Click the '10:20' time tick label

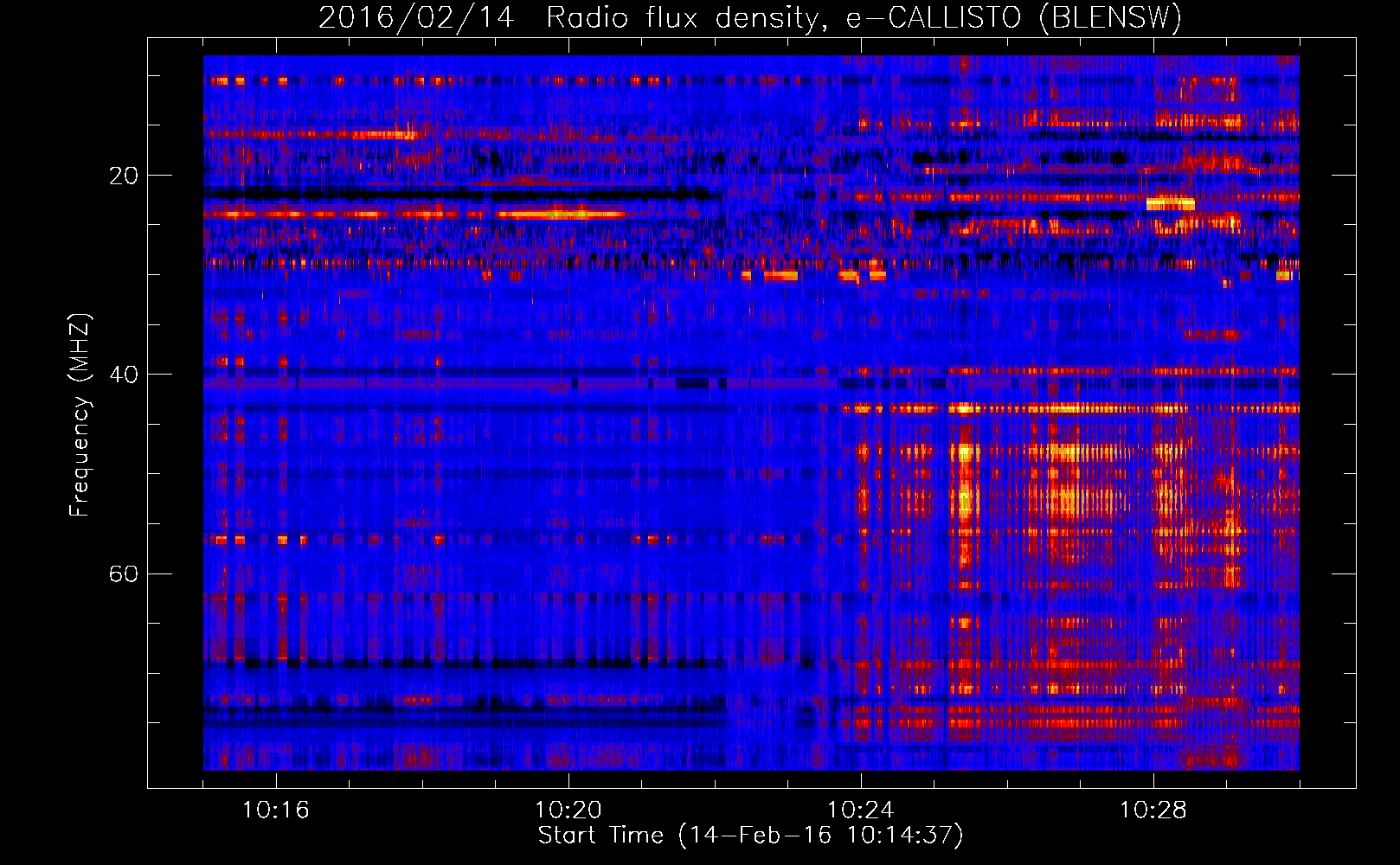point(568,811)
